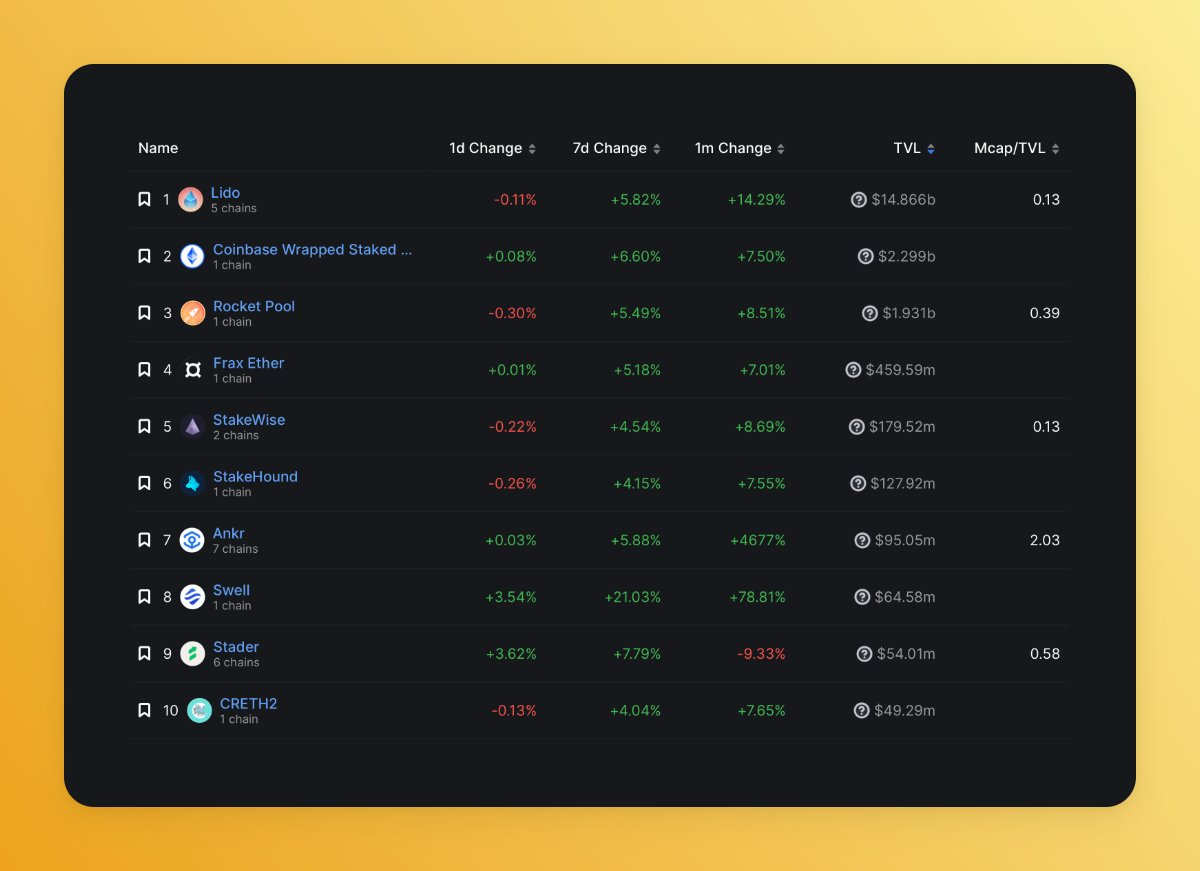Click Stader's +3.62% daily change

(511, 654)
